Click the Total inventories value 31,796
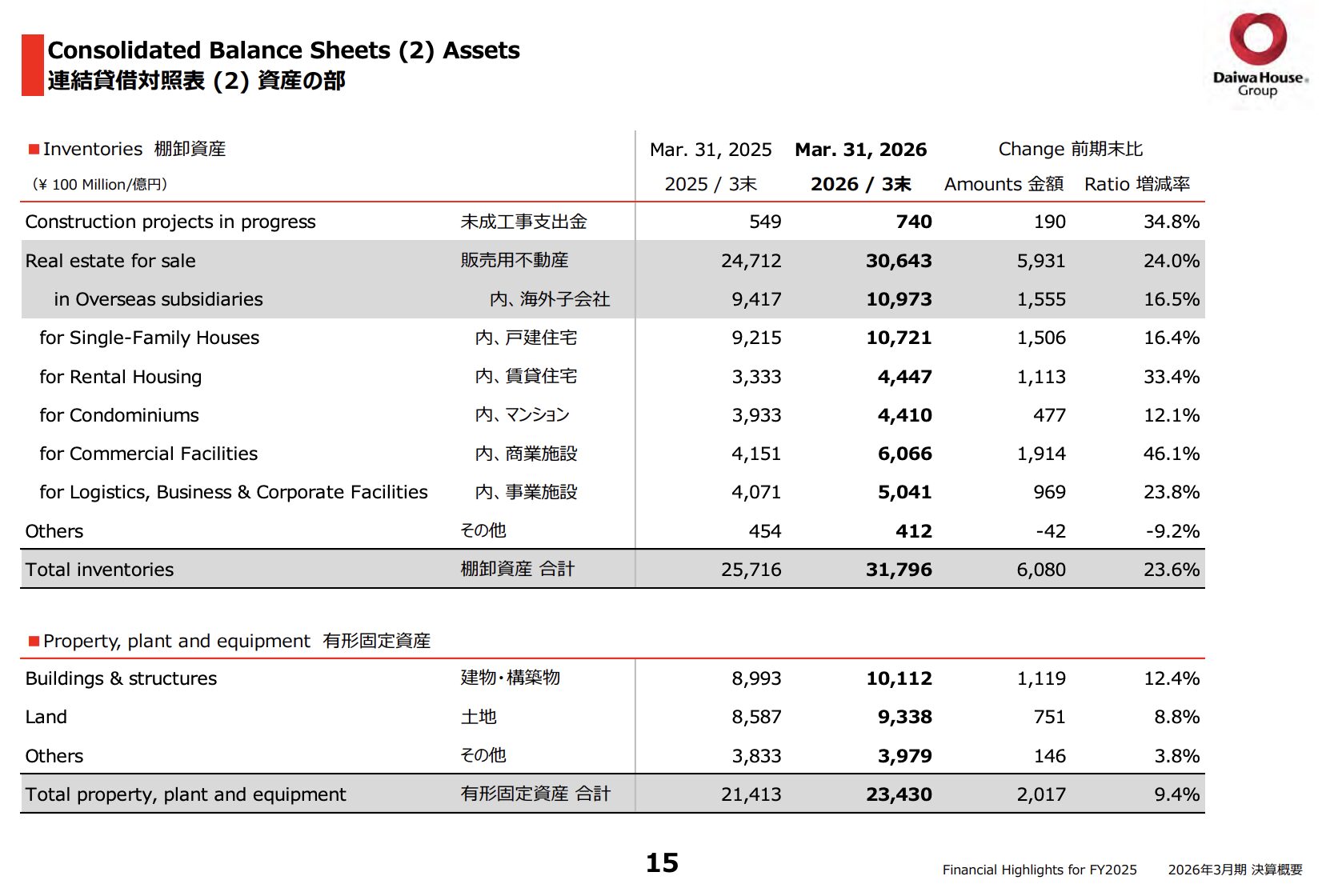This screenshot has width=1330, height=896. click(899, 570)
